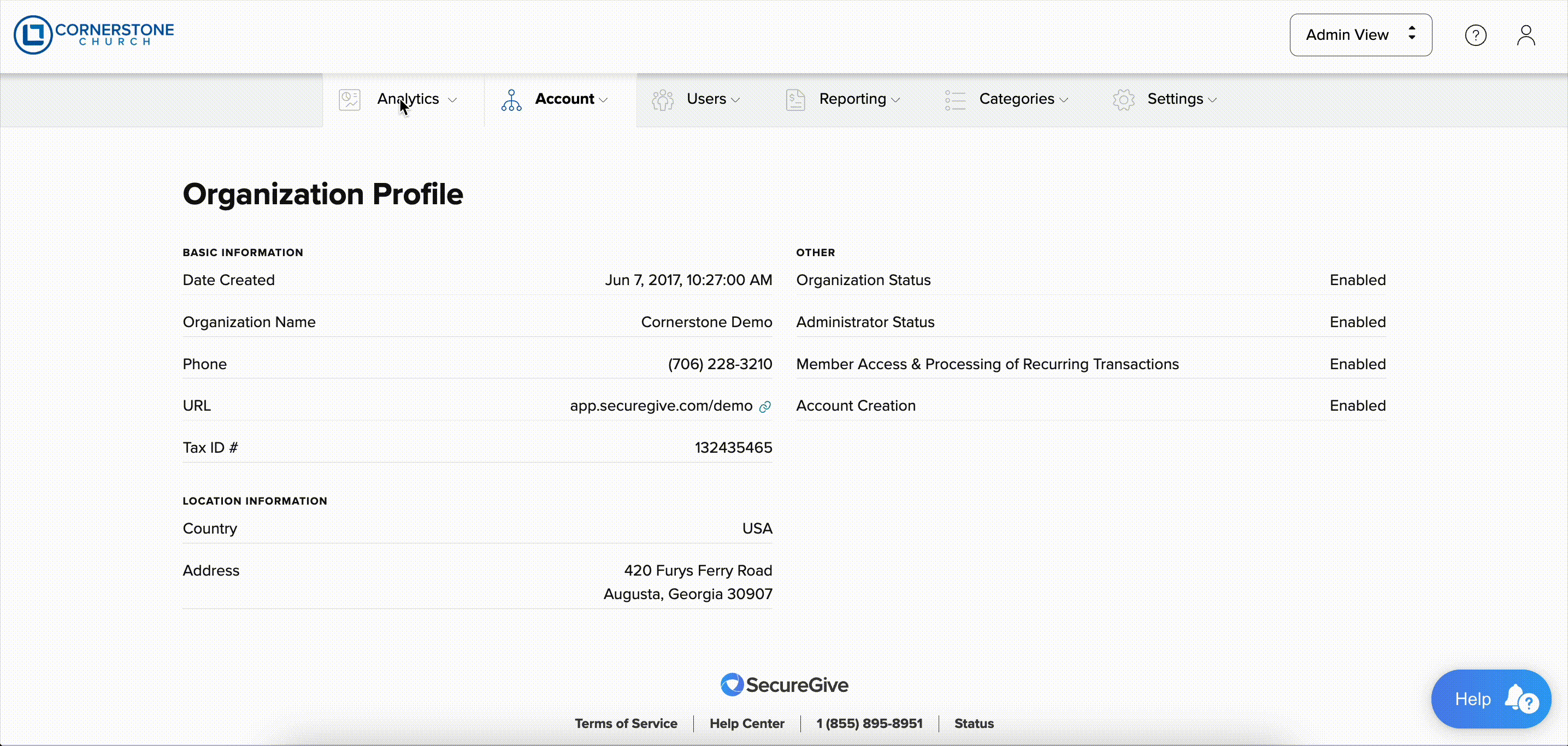Click the Cornerstone Church logo
Viewport: 1568px width, 746px height.
pyautogui.click(x=94, y=35)
